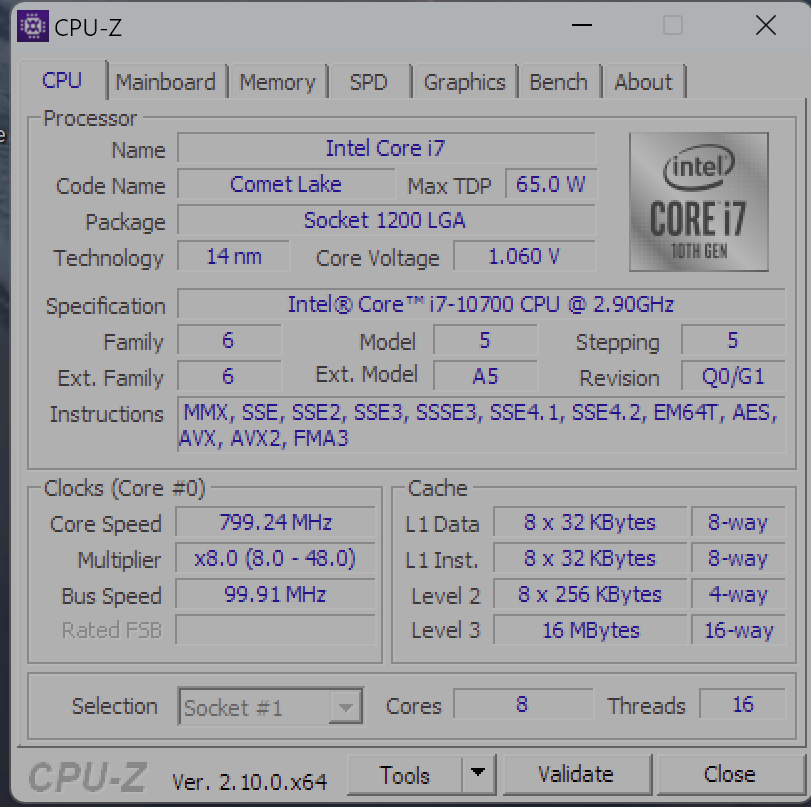Click the Level 3 associativity 16-way
The width and height of the screenshot is (811, 807).
pos(738,630)
